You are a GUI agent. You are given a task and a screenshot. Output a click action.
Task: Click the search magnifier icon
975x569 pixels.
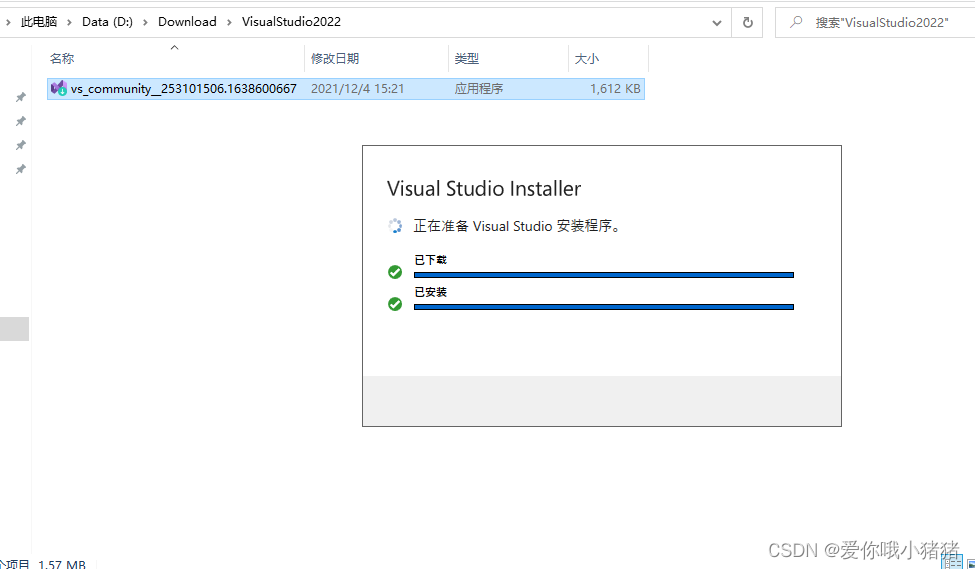[x=795, y=22]
